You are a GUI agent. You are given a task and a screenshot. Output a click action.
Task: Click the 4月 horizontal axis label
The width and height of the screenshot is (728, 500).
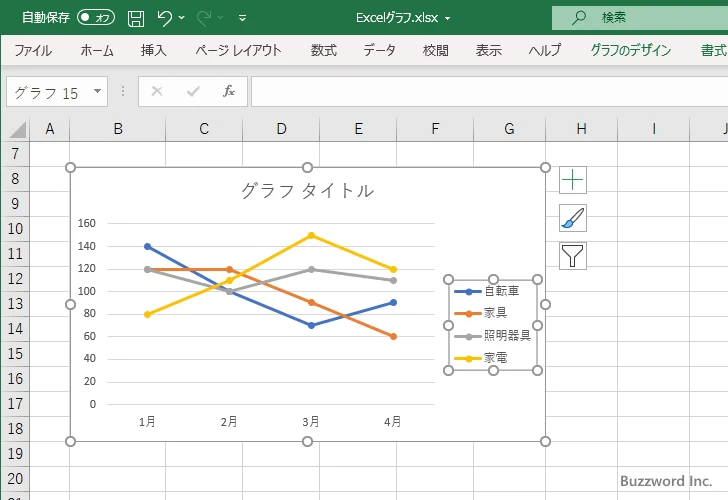[393, 422]
